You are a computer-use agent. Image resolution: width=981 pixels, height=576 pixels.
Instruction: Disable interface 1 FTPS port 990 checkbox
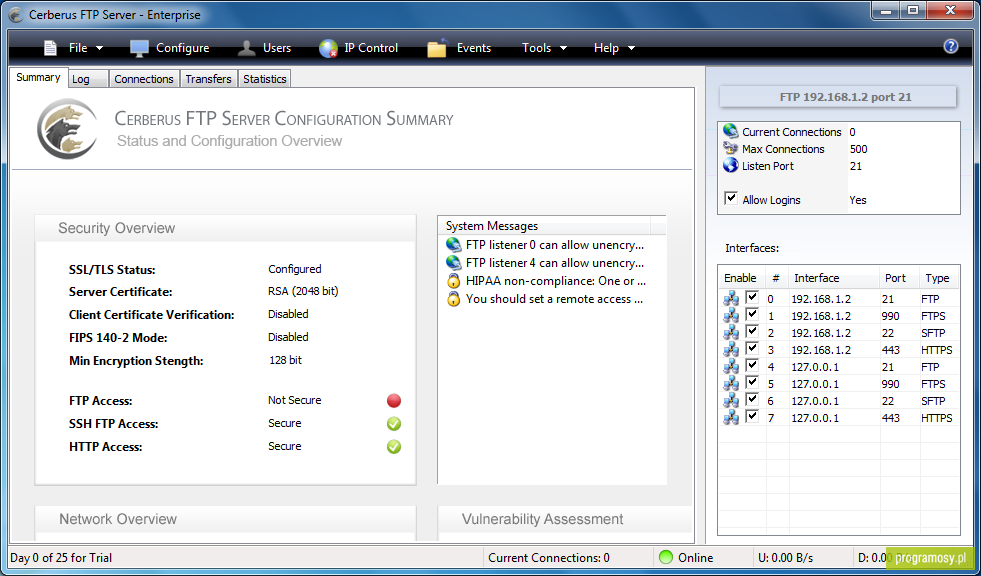(752, 314)
